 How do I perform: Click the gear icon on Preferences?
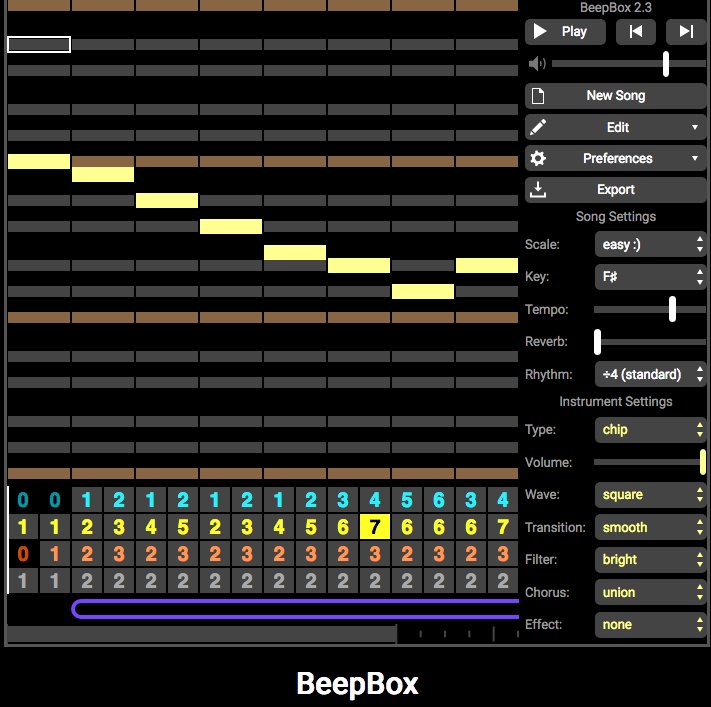tap(538, 158)
